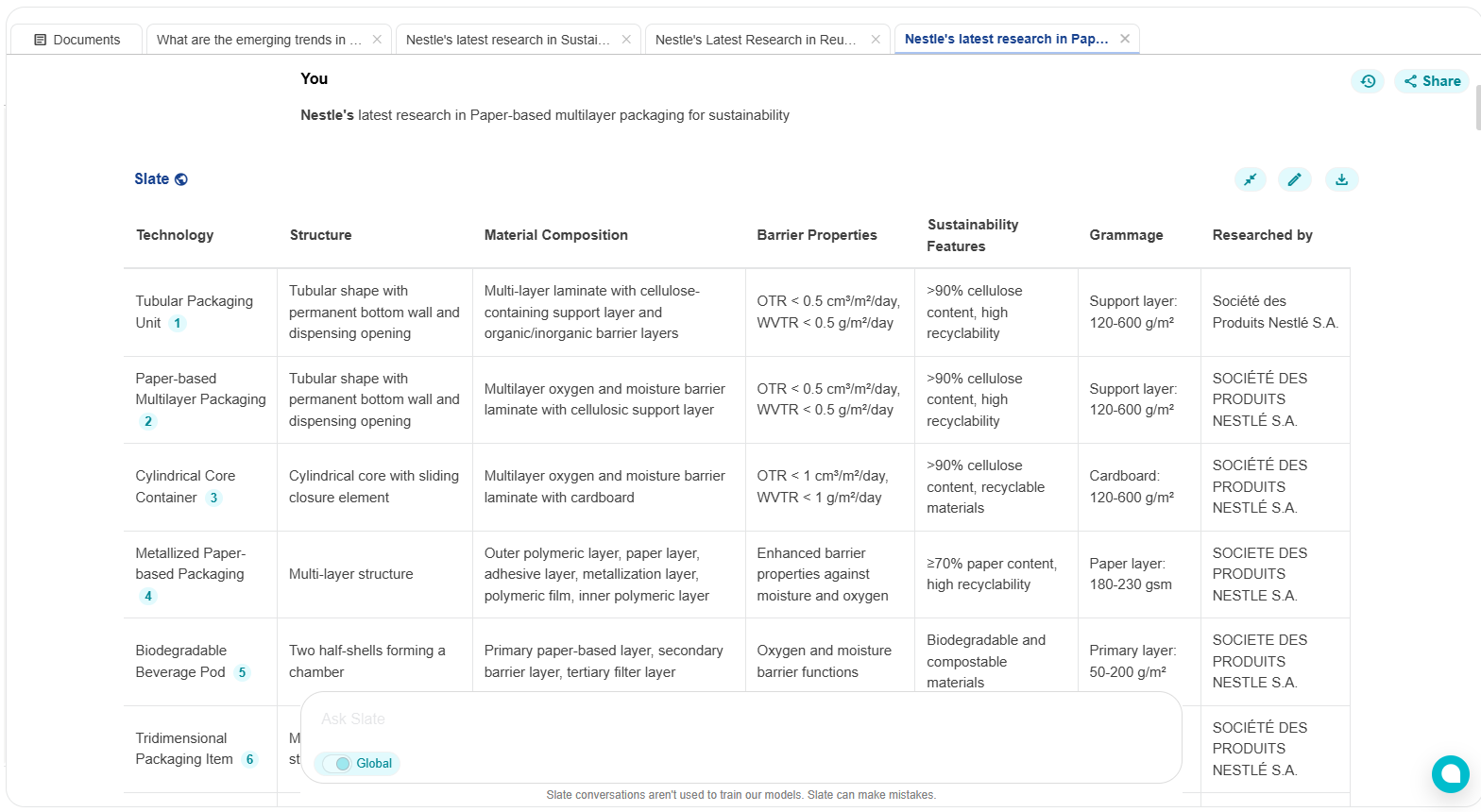Viewport: 1481px width, 812px height.
Task: Click the globe icon beside Slate
Action: tap(181, 179)
